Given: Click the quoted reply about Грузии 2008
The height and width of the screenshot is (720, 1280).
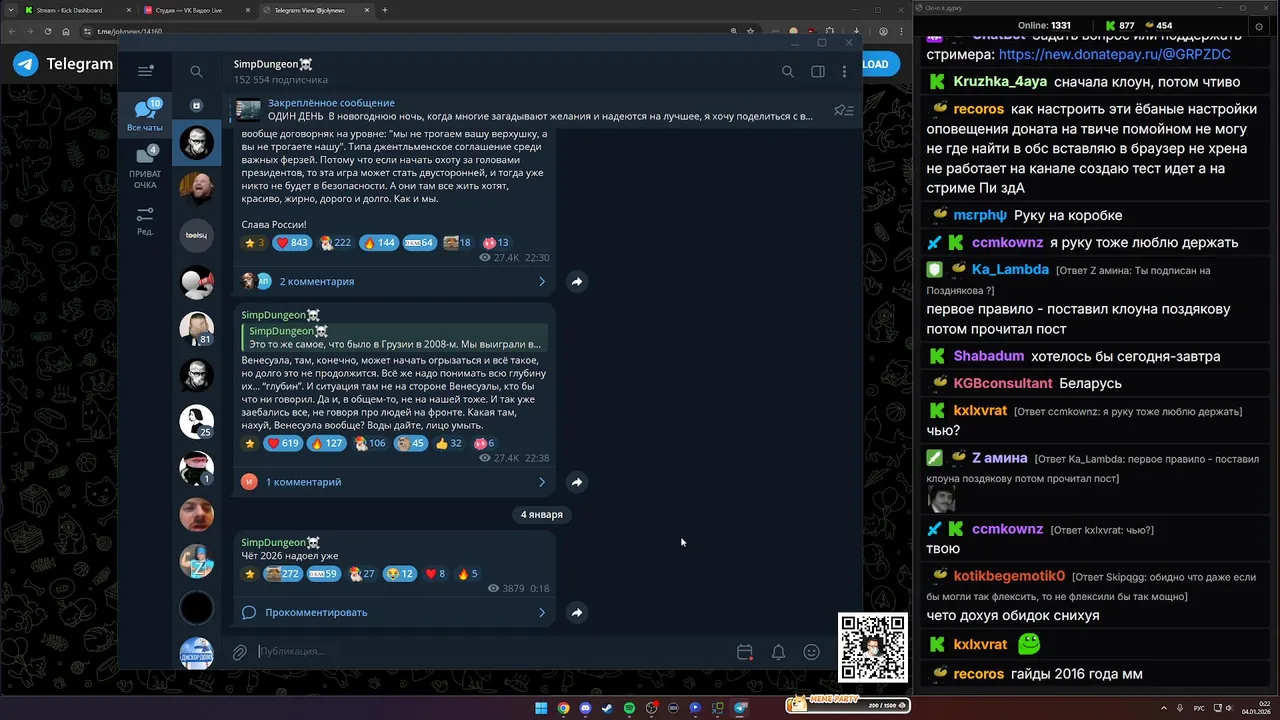Looking at the screenshot, I should [x=394, y=338].
